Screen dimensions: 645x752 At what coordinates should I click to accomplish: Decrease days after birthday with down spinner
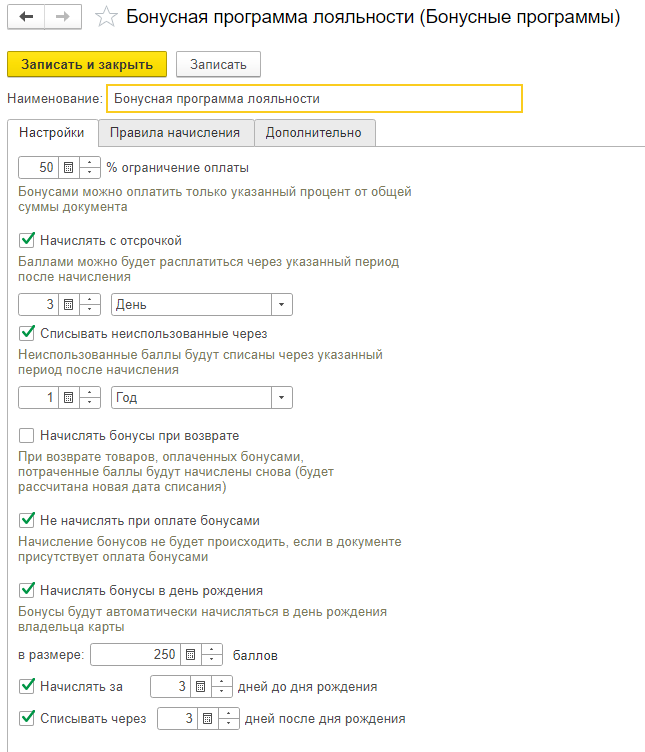[228, 724]
